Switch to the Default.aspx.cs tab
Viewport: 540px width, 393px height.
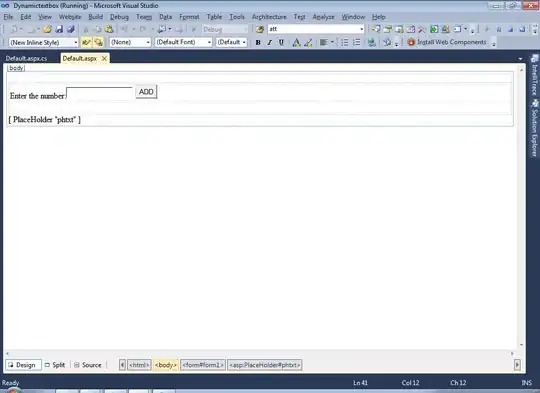click(27, 59)
